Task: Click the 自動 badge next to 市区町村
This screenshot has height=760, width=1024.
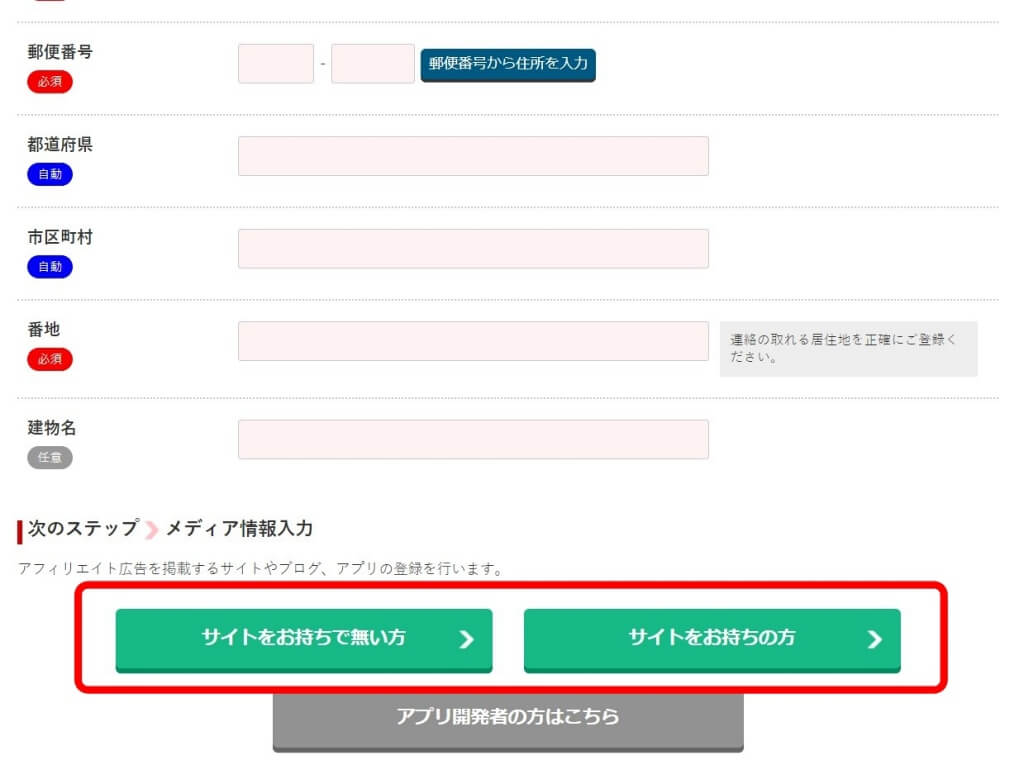Action: click(49, 267)
